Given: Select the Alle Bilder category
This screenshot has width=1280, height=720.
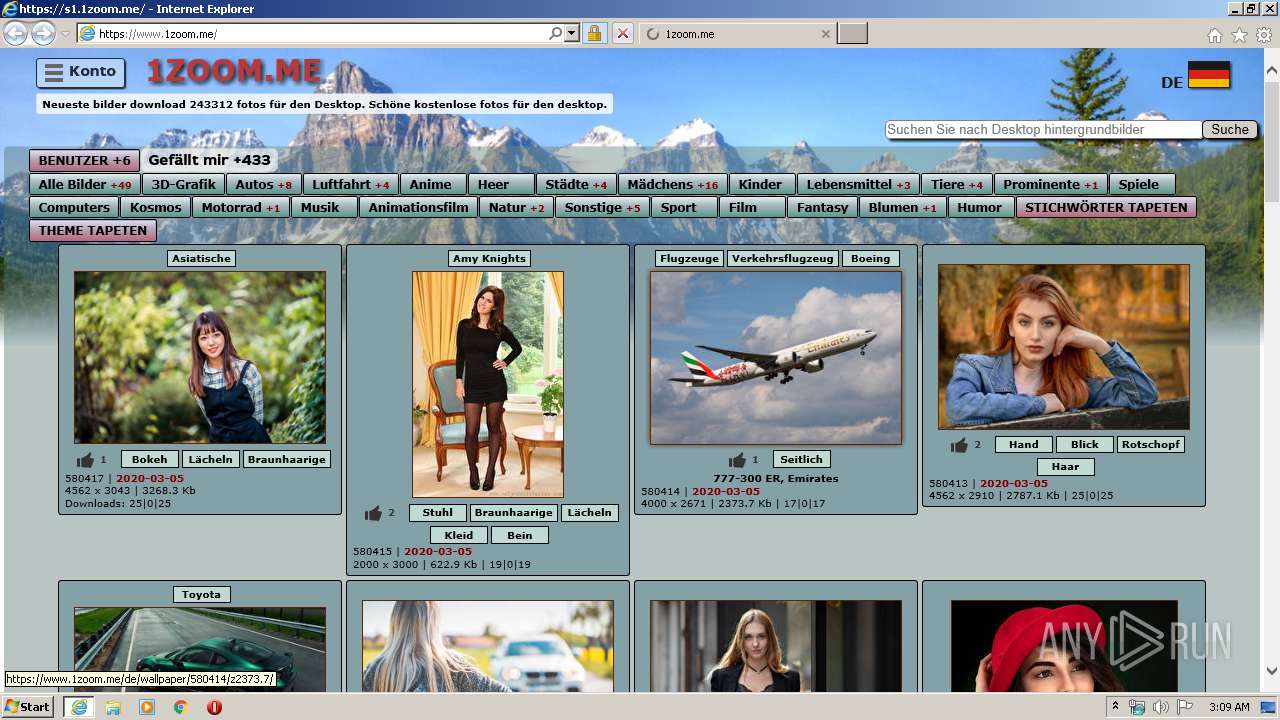Looking at the screenshot, I should pyautogui.click(x=84, y=184).
